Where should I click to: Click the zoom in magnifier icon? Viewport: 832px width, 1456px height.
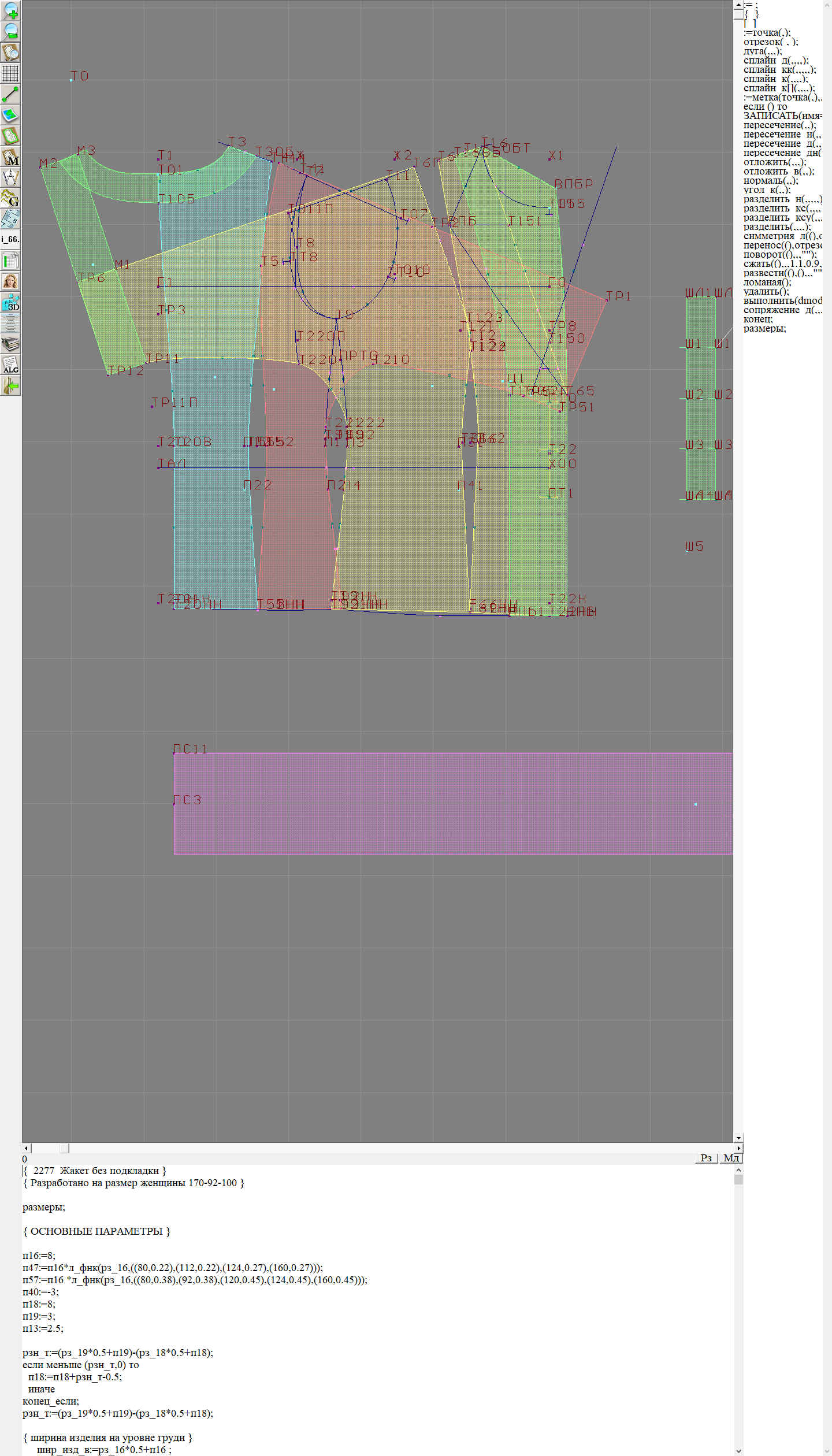coord(10,10)
